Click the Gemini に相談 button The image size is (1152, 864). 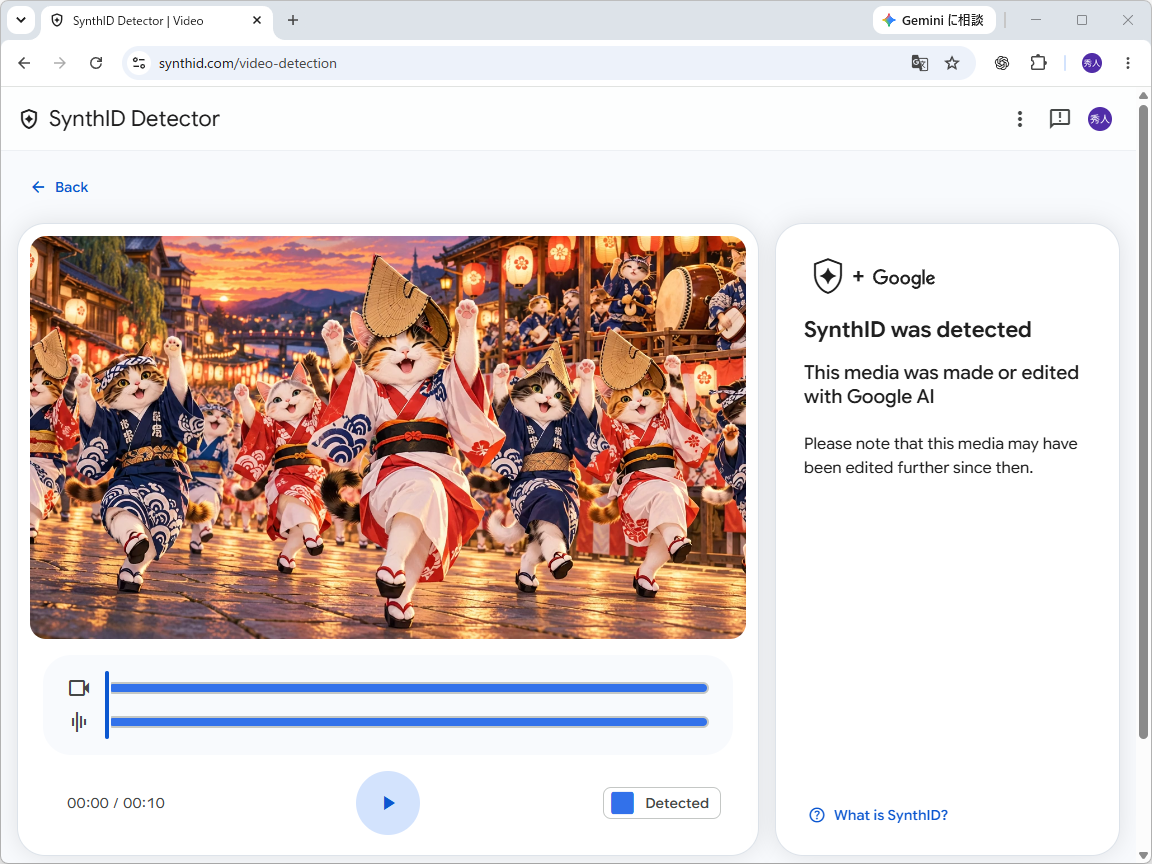point(935,21)
